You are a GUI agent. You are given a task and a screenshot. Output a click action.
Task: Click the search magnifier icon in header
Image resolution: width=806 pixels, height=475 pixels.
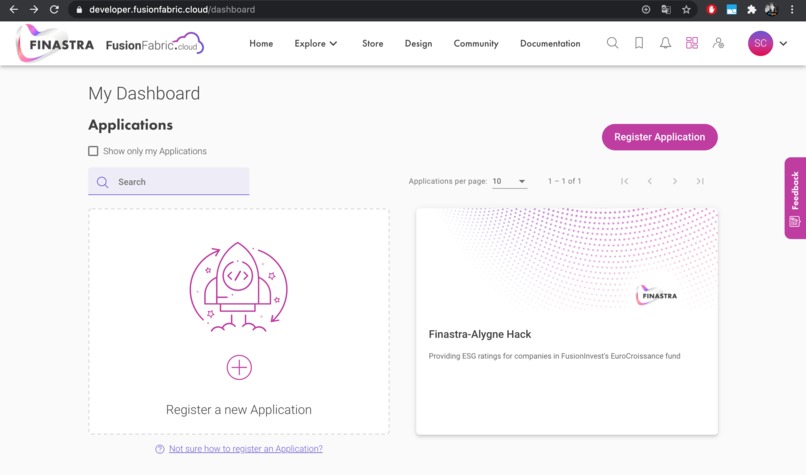[612, 43]
